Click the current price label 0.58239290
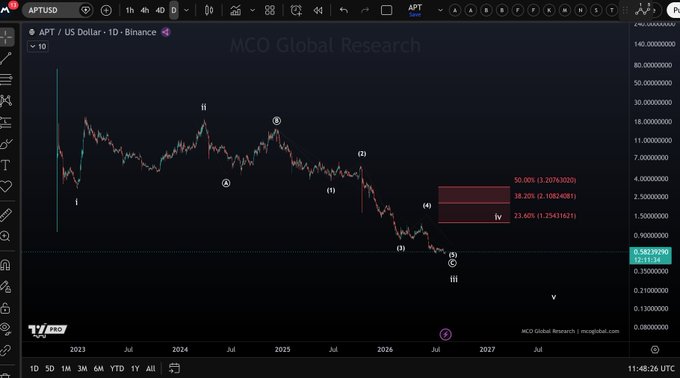Screen dimensions: 680x378 point(651,255)
